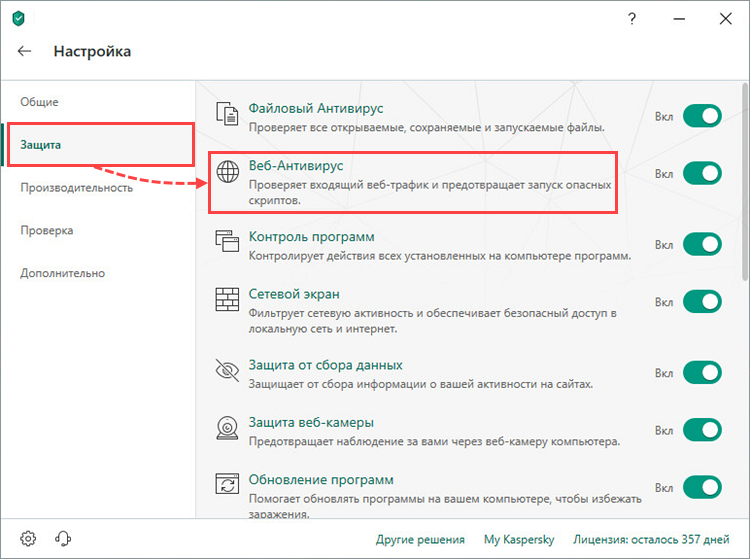Screen dimensions: 750x559
Task: Toggle the Сетевой экран switch off
Action: pyautogui.click(x=702, y=302)
